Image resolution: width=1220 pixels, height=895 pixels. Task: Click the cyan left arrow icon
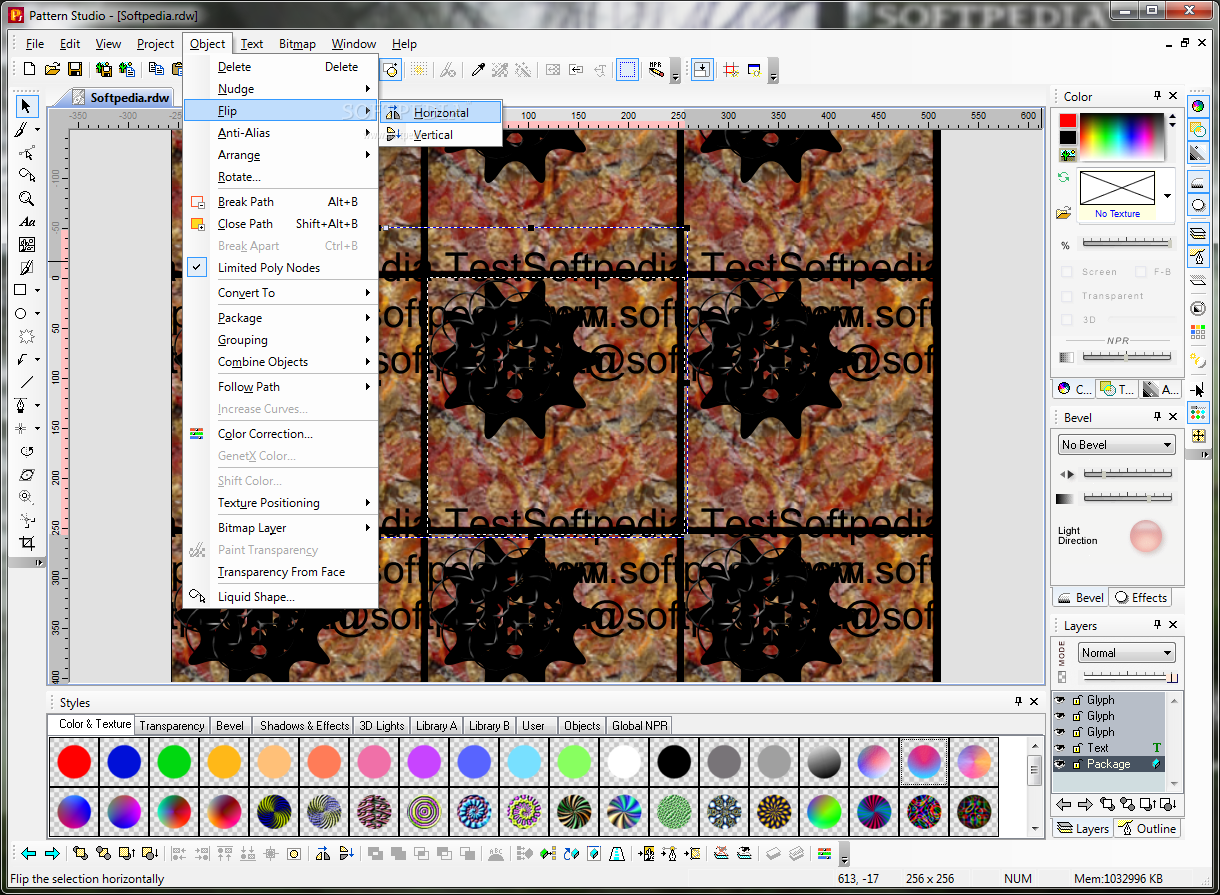tap(29, 853)
